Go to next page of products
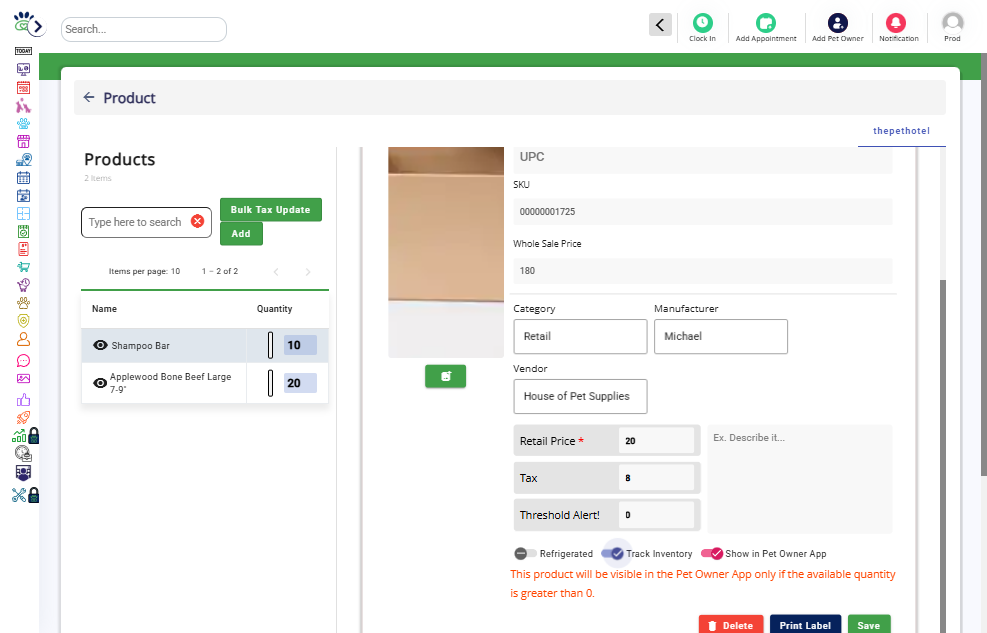Image resolution: width=987 pixels, height=633 pixels. (308, 272)
